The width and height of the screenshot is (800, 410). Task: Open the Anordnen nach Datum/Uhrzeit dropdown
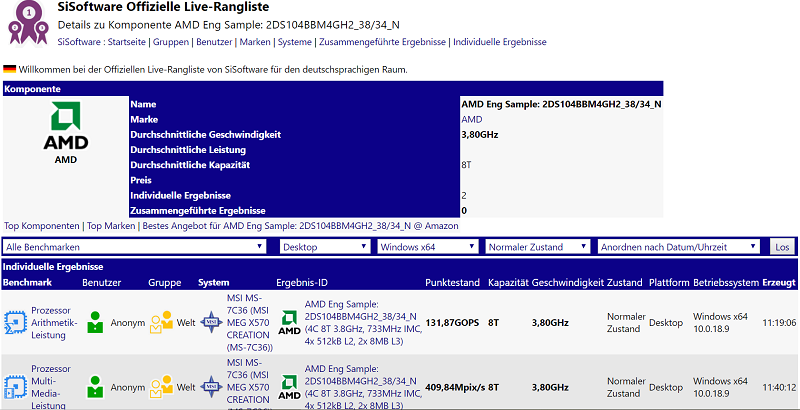coord(679,247)
